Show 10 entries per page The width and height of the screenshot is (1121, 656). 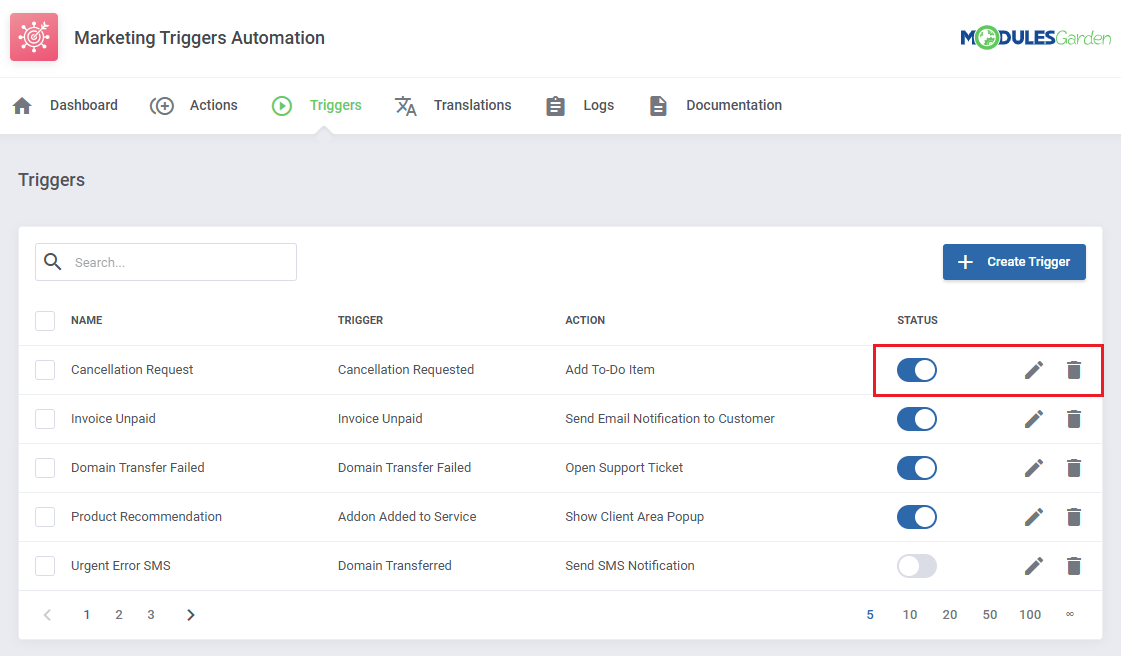point(909,615)
